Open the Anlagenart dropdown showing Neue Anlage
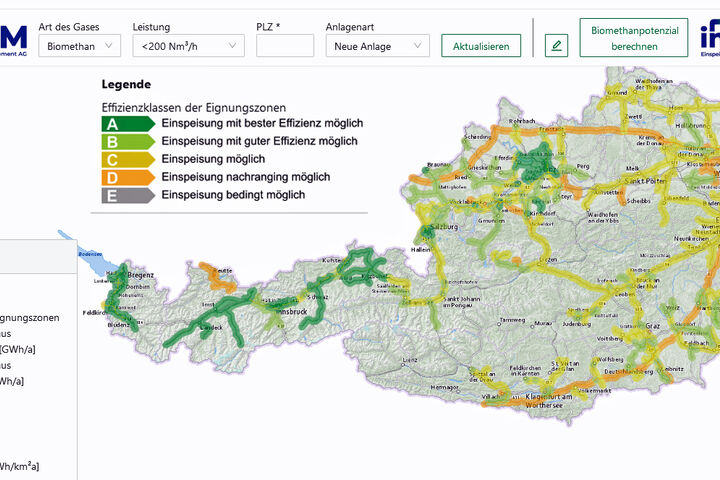The image size is (720, 480). click(377, 46)
